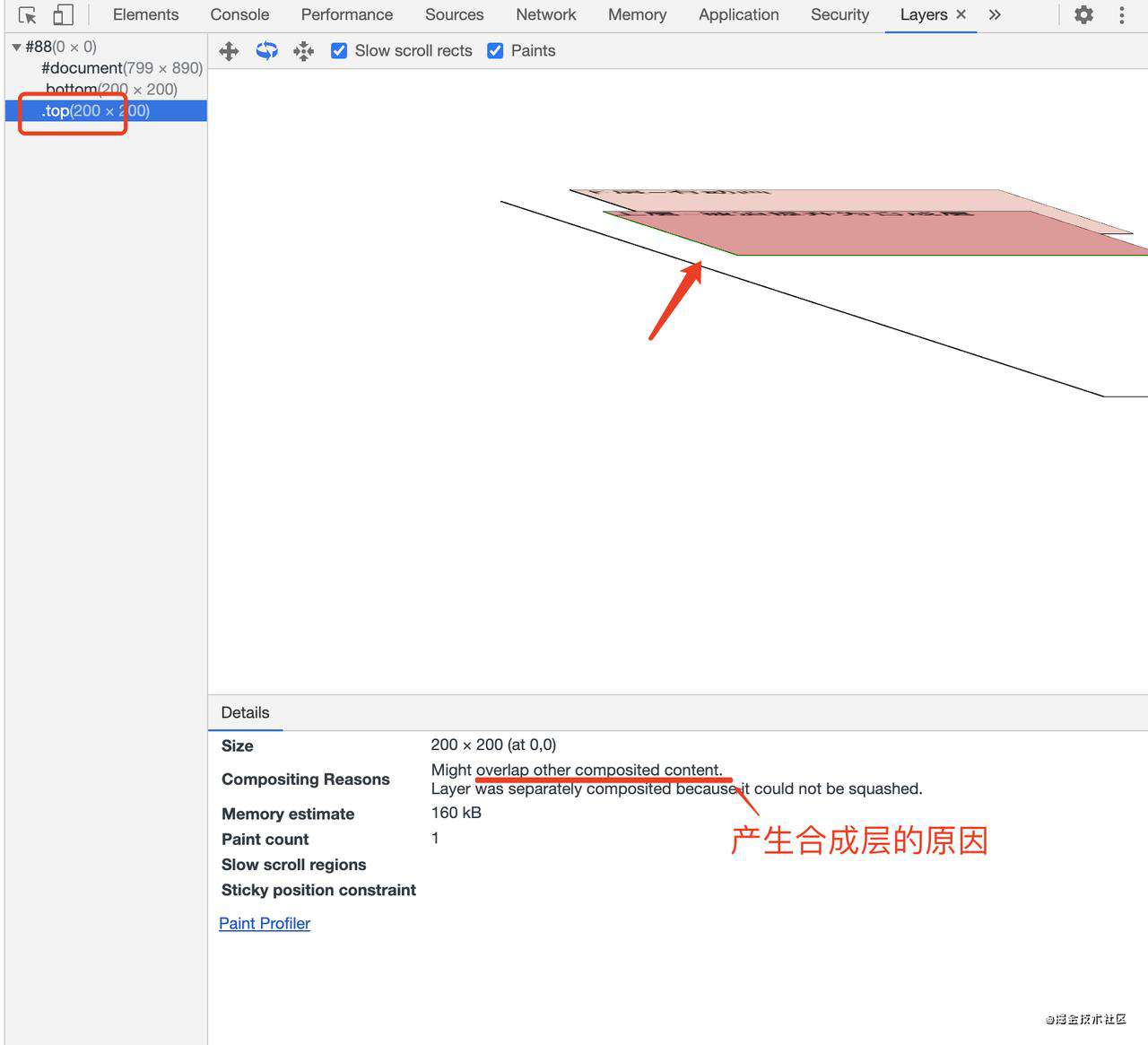Select the pan mode tool
Viewport: 1148px width, 1045px height.
click(229, 51)
